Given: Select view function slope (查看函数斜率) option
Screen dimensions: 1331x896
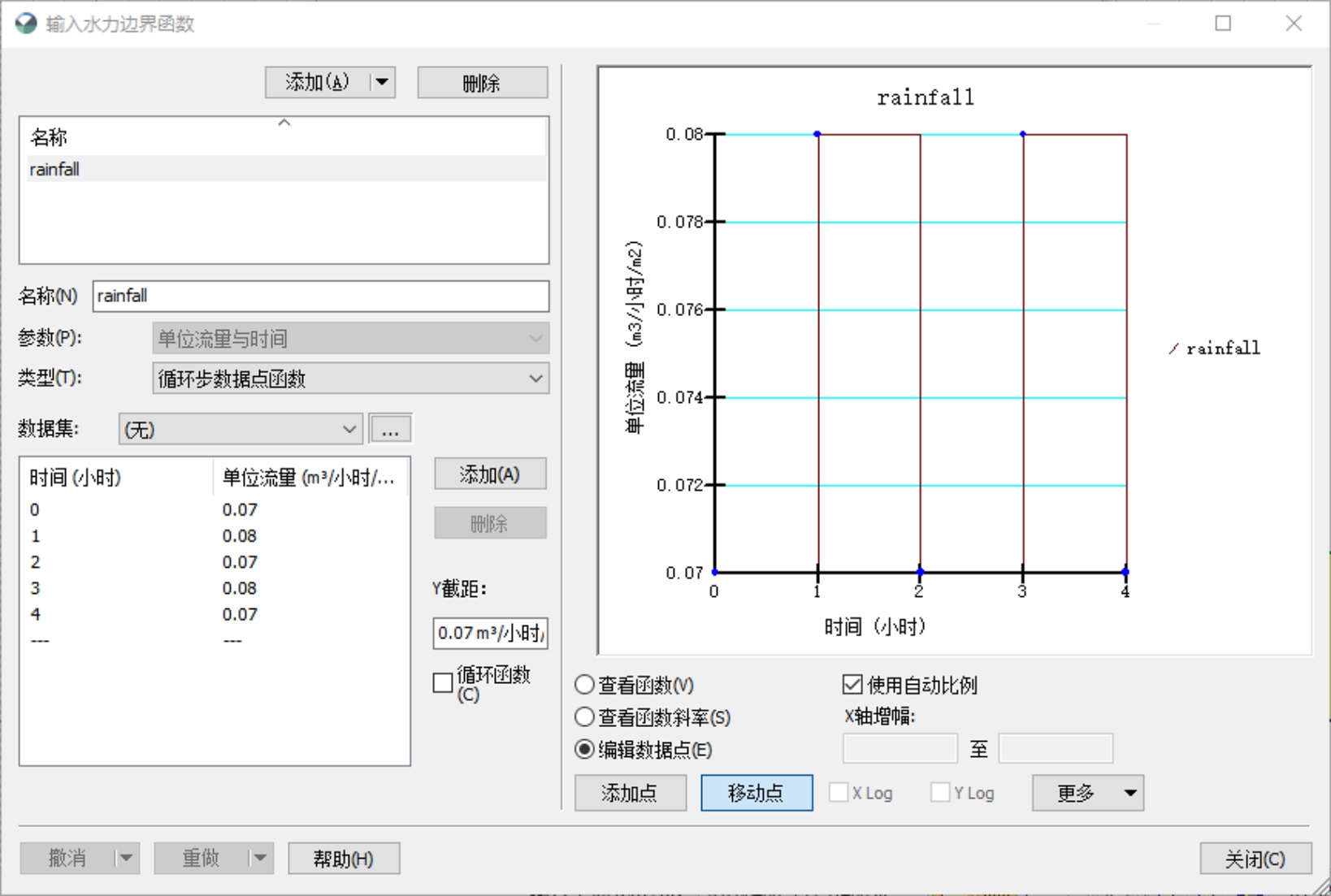Looking at the screenshot, I should (x=584, y=717).
